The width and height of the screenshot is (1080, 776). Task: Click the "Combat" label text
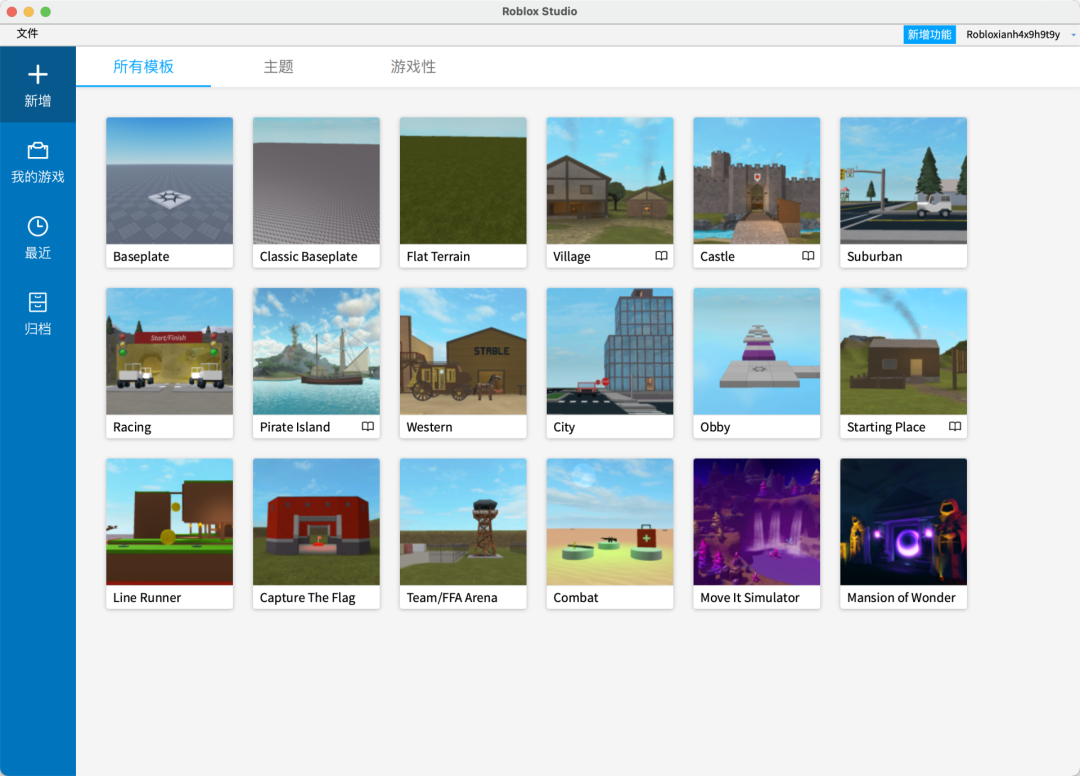click(x=576, y=598)
